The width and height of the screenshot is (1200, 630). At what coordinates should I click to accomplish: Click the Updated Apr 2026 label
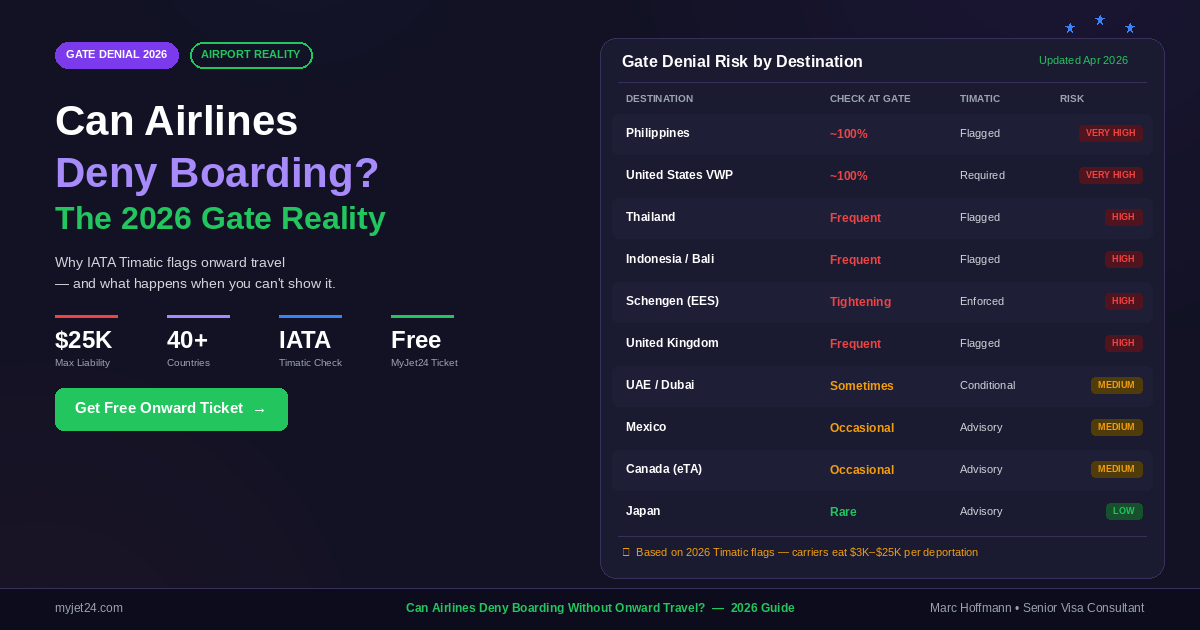1083,60
